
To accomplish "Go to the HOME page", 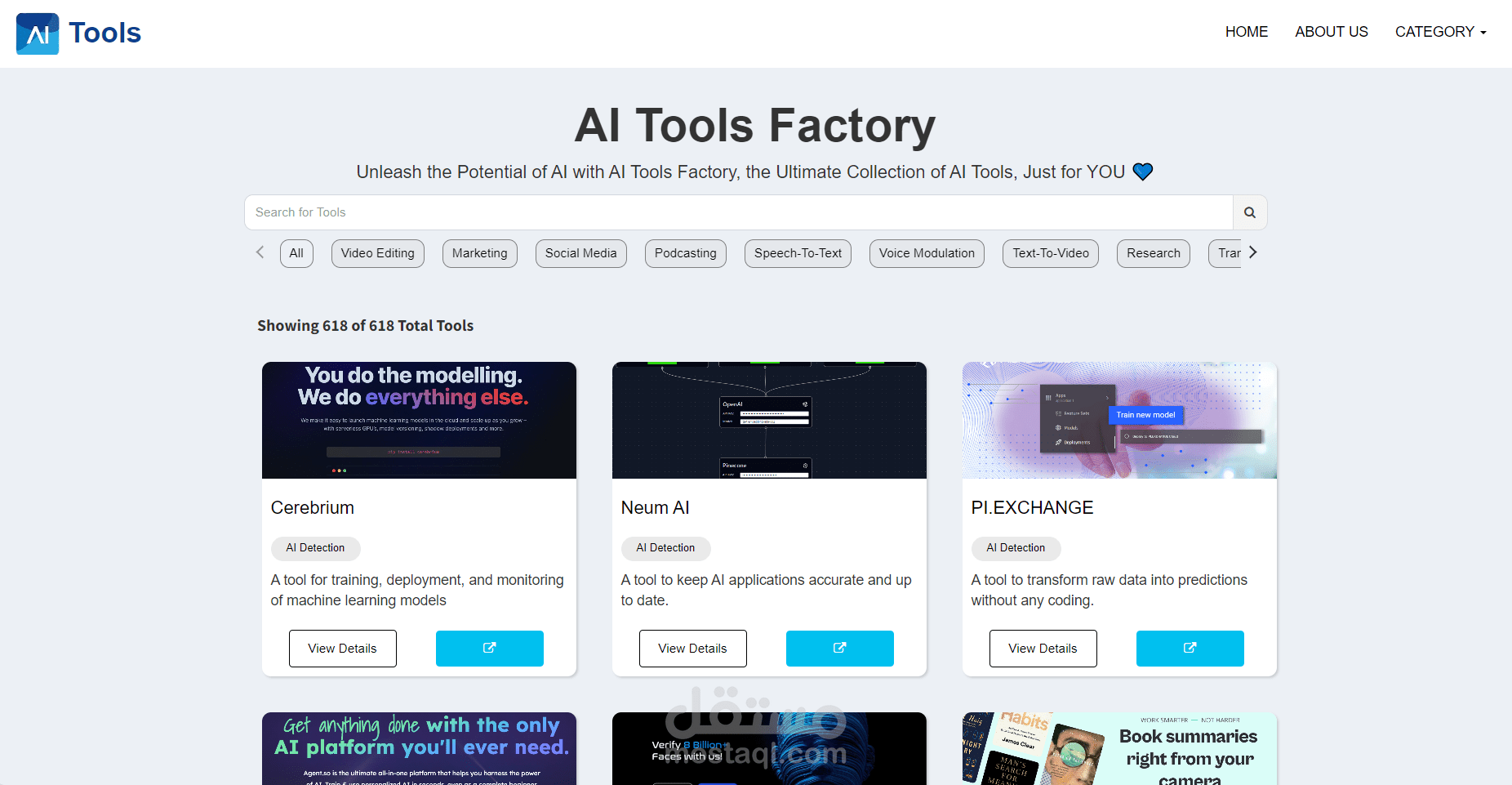I will 1247,32.
